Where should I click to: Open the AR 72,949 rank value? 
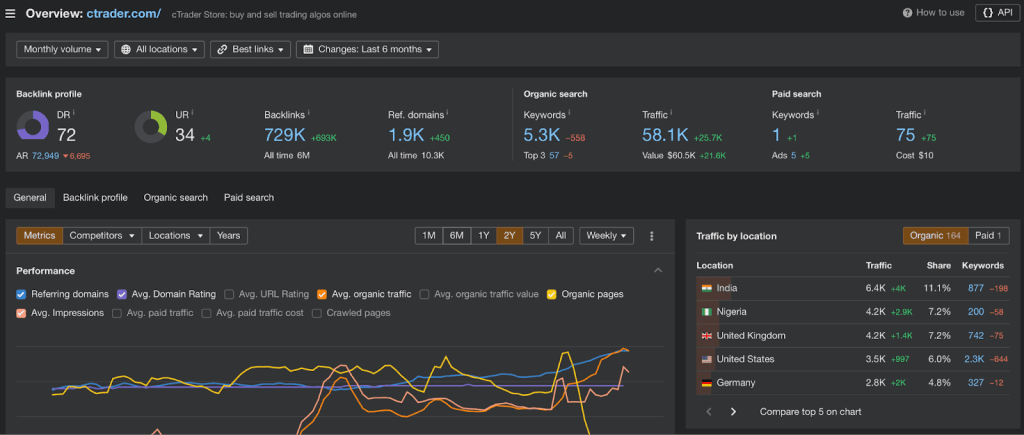pos(45,156)
